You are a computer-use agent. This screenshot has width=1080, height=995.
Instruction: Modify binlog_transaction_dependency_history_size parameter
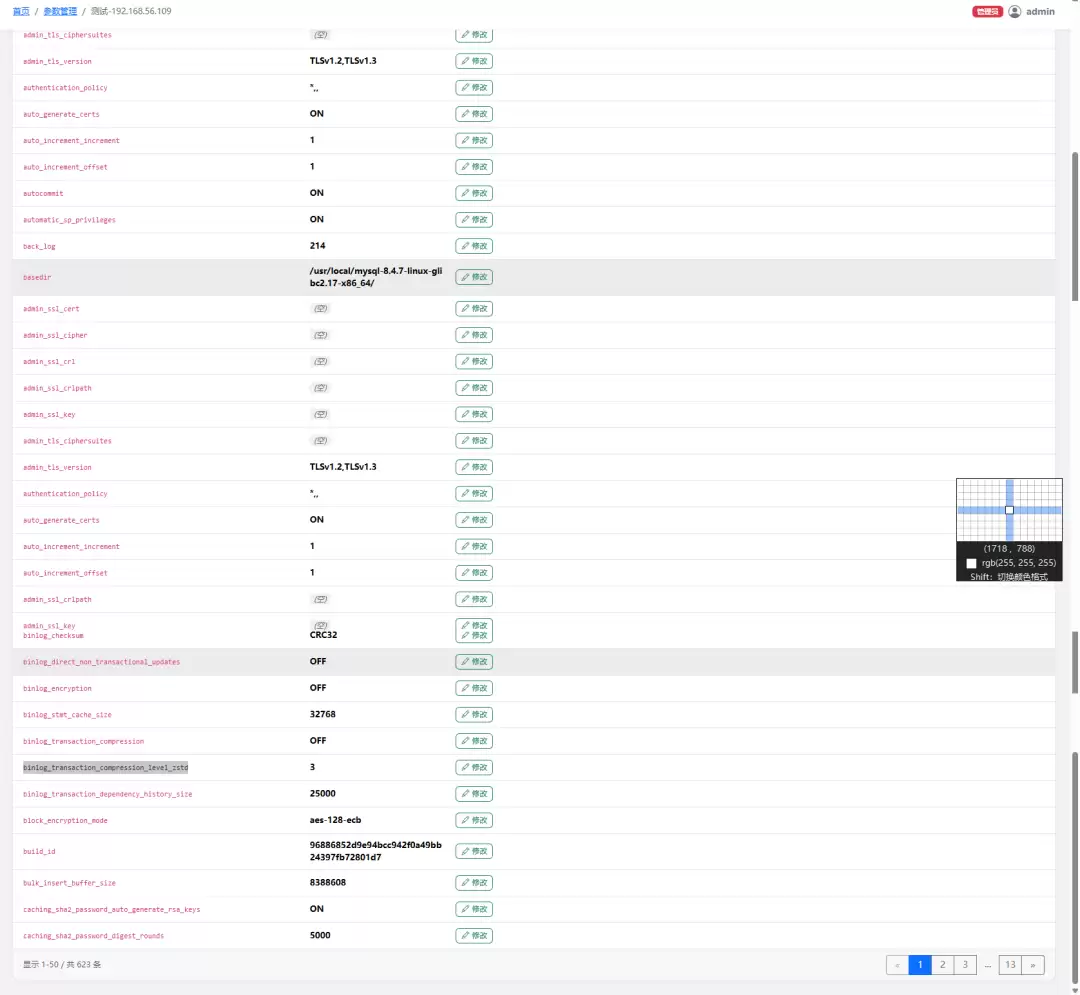click(474, 794)
